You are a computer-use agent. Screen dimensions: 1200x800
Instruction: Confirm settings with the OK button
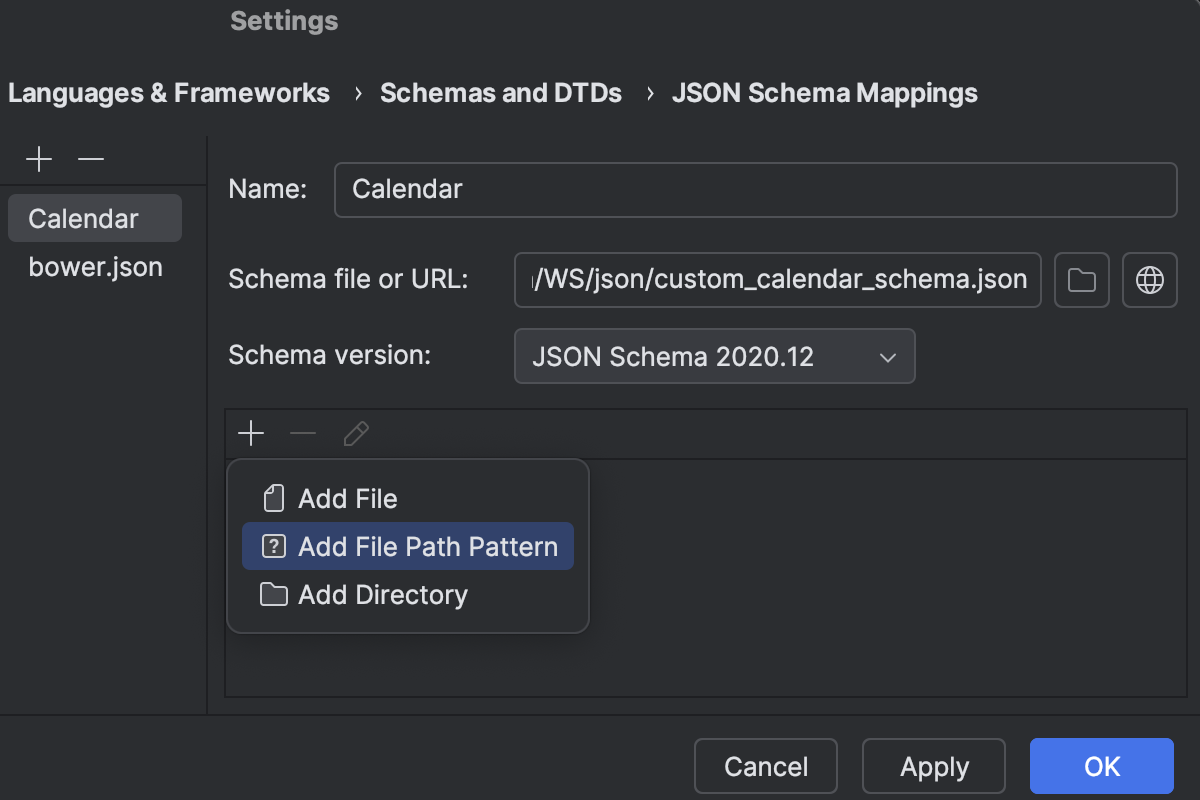[1101, 765]
